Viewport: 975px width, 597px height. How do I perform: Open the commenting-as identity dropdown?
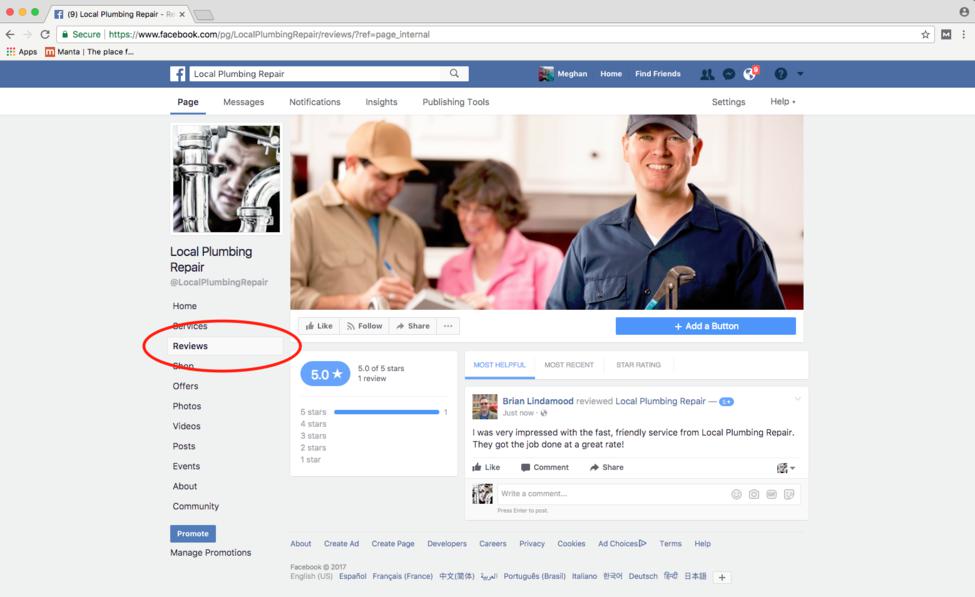pos(786,468)
